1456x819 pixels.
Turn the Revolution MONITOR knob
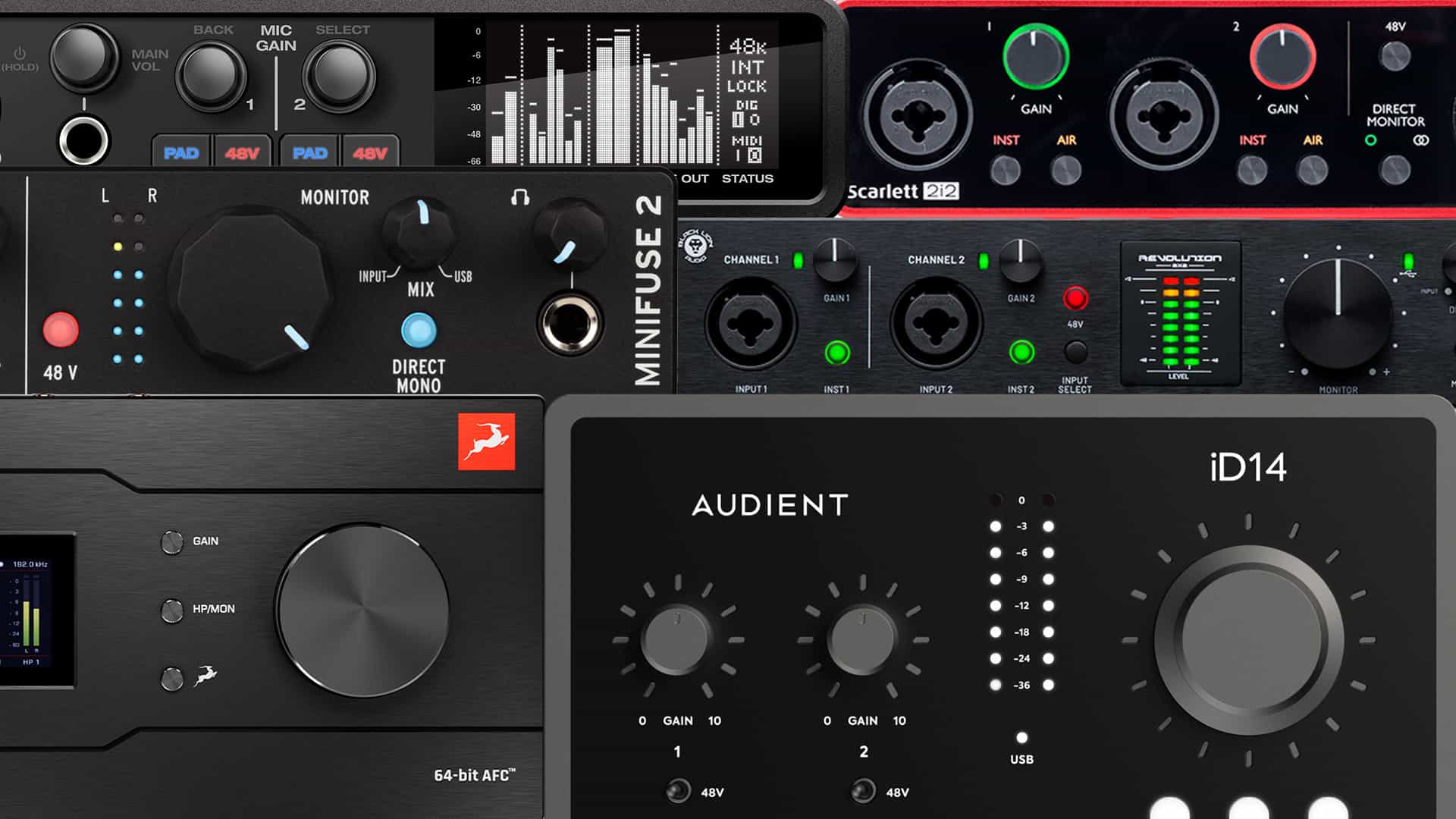[x=1338, y=313]
